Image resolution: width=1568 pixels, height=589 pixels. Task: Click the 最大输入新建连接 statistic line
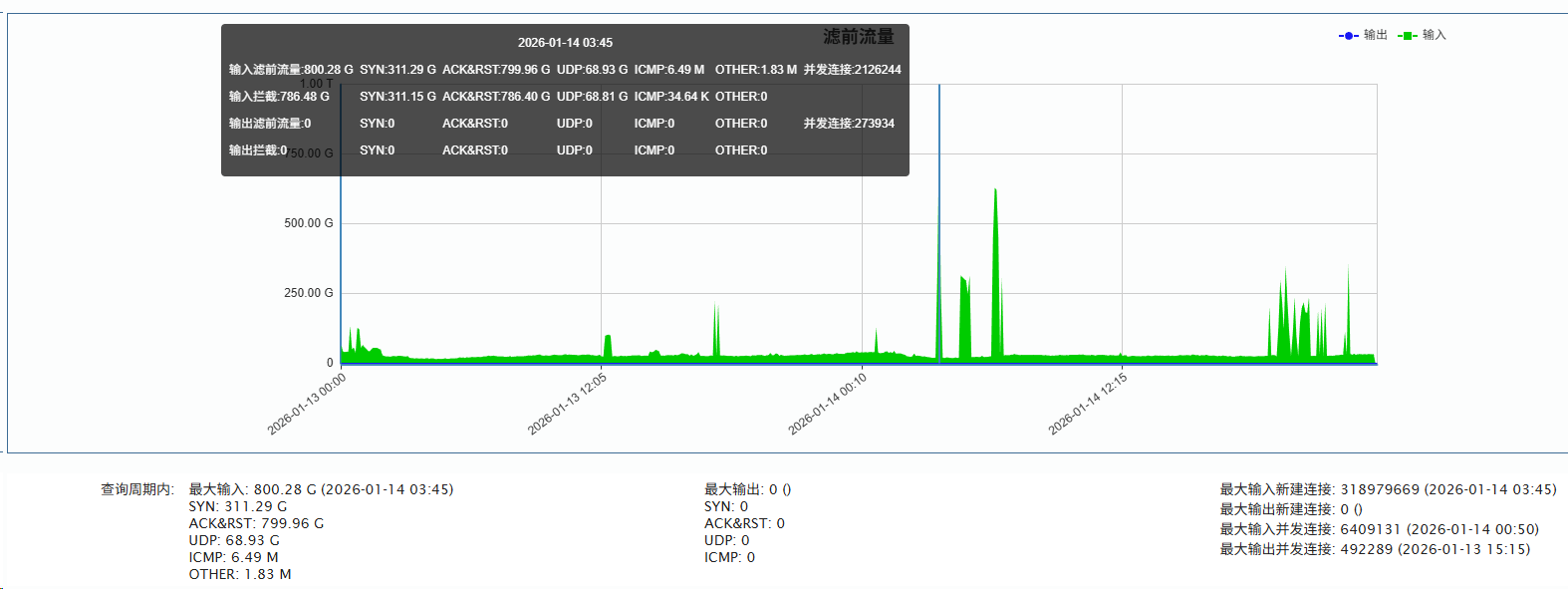(1388, 489)
